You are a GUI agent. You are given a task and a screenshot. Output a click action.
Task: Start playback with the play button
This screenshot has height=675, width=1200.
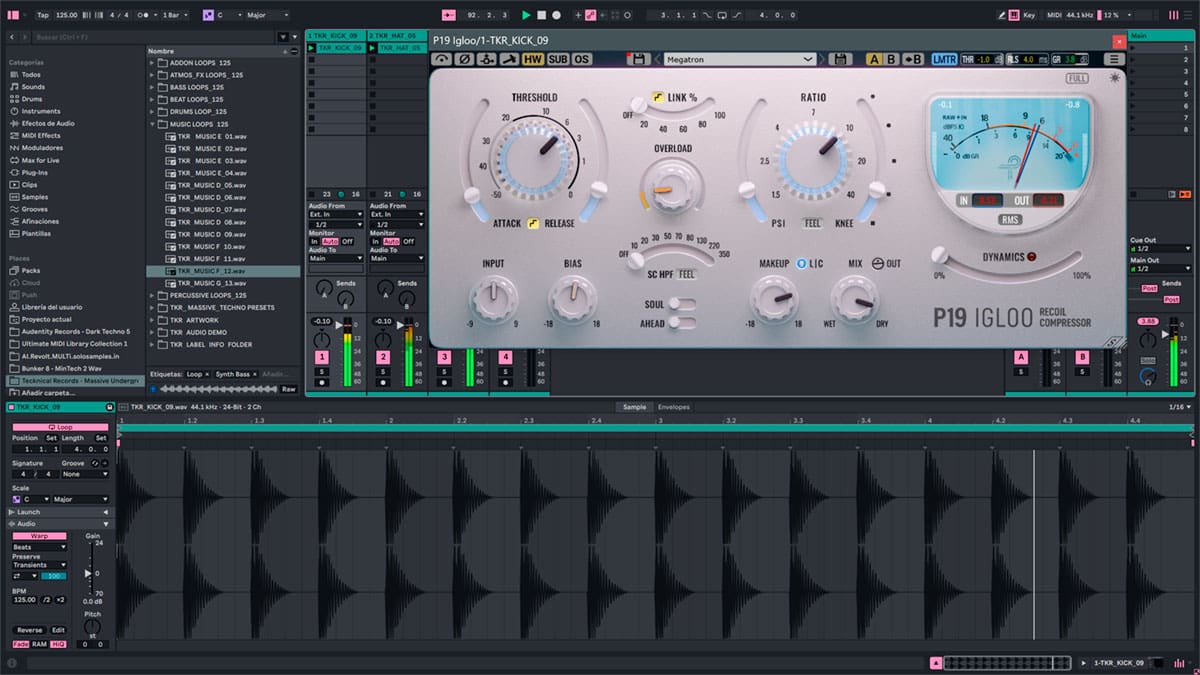click(x=526, y=15)
